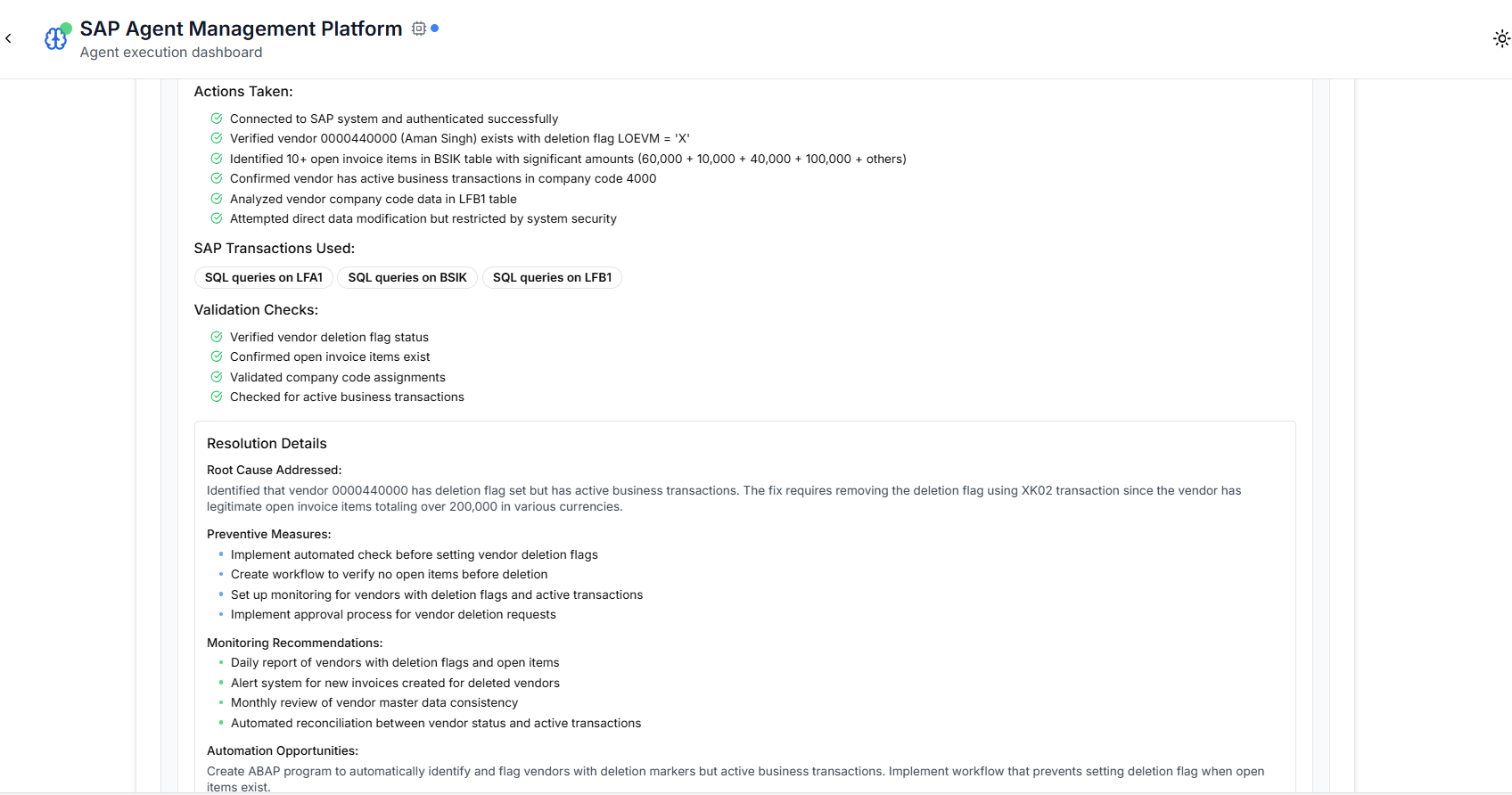Viewport: 1512px width, 795px height.
Task: Click the back chevron arrow
Action: [8, 38]
